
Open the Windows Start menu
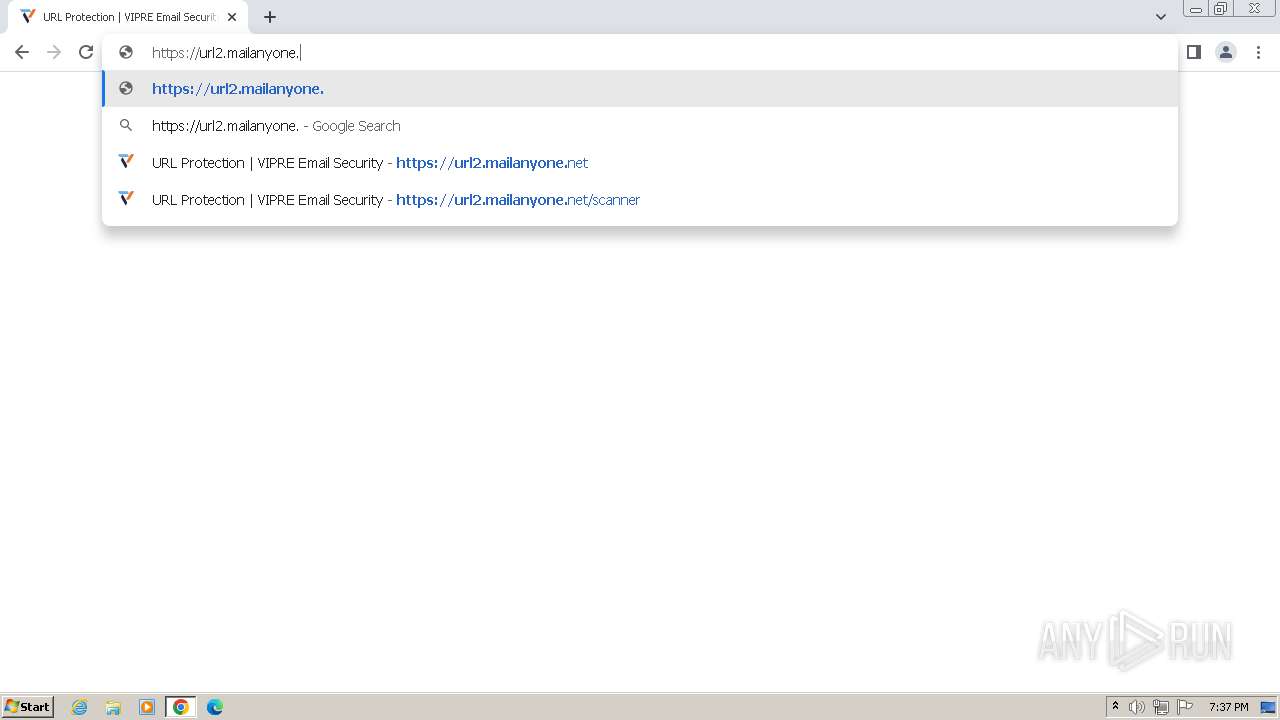pyautogui.click(x=27, y=706)
